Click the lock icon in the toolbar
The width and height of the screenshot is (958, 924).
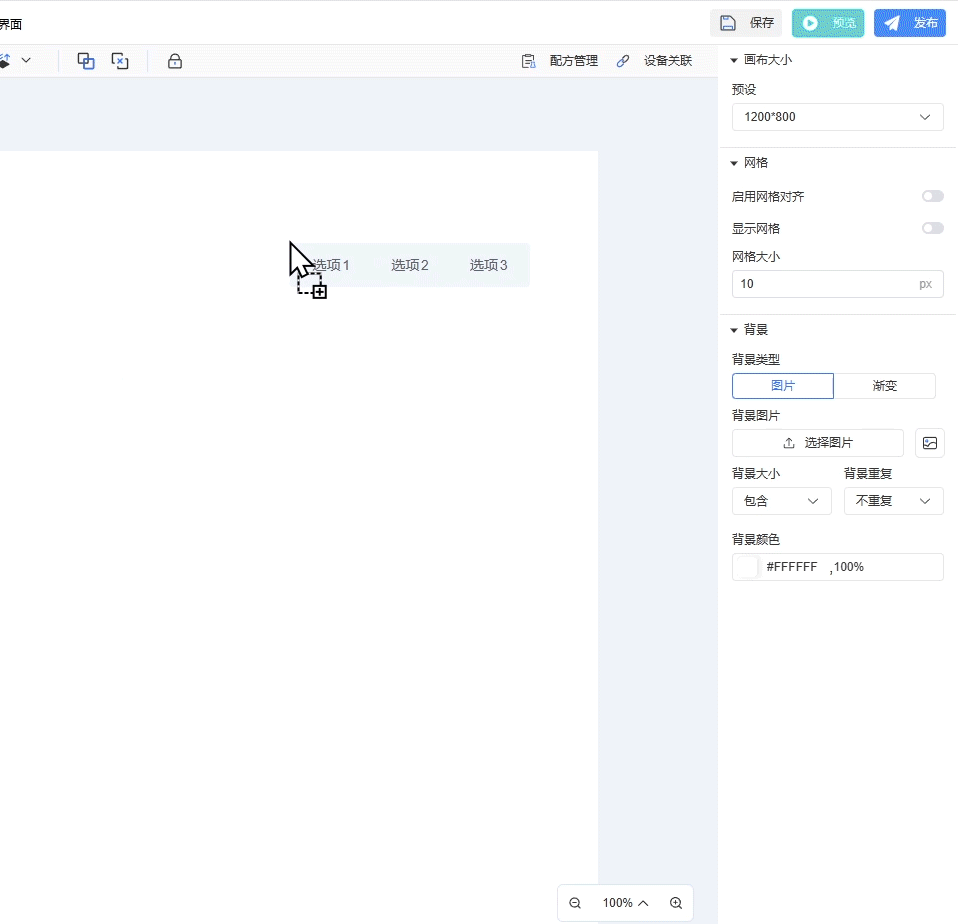click(x=175, y=61)
